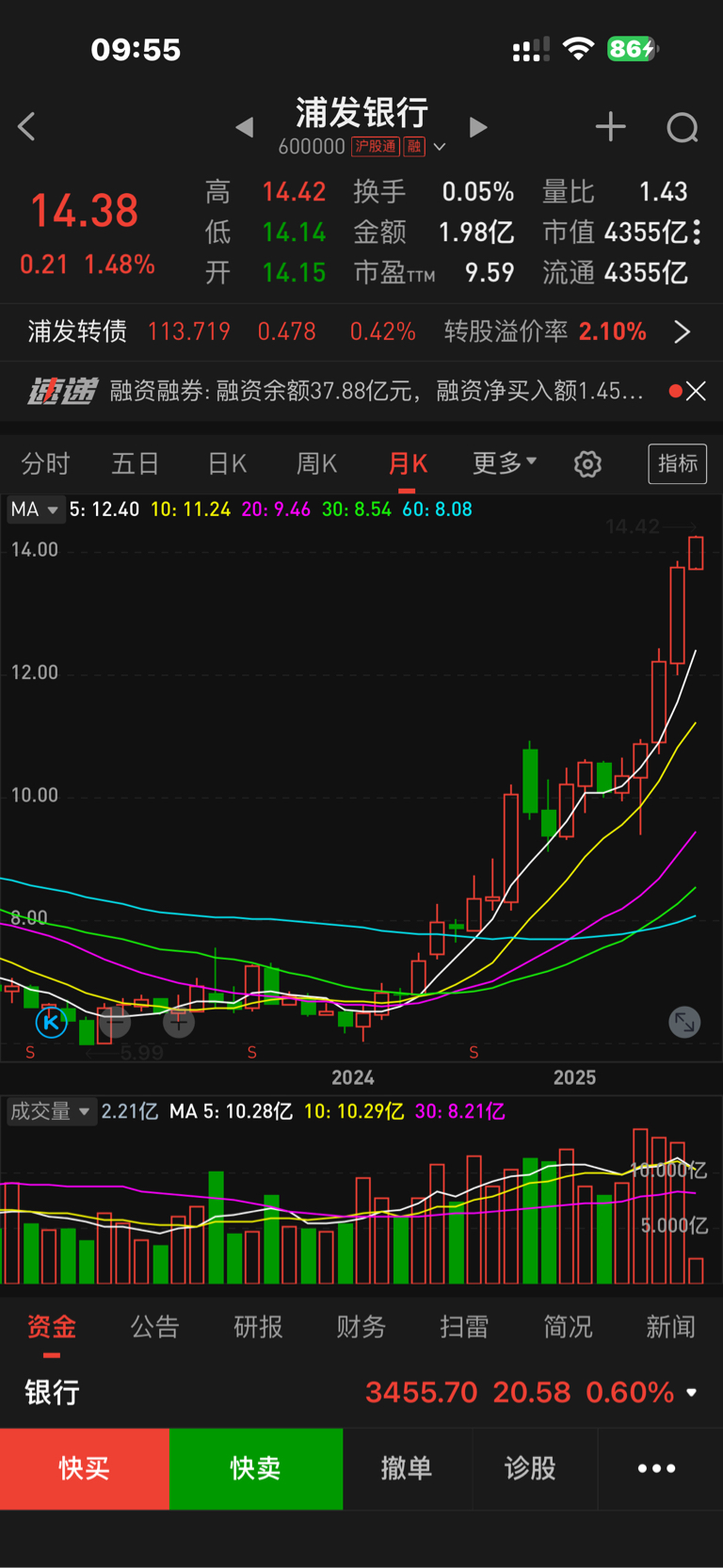Switch to 分时 chart tab

coord(45,463)
